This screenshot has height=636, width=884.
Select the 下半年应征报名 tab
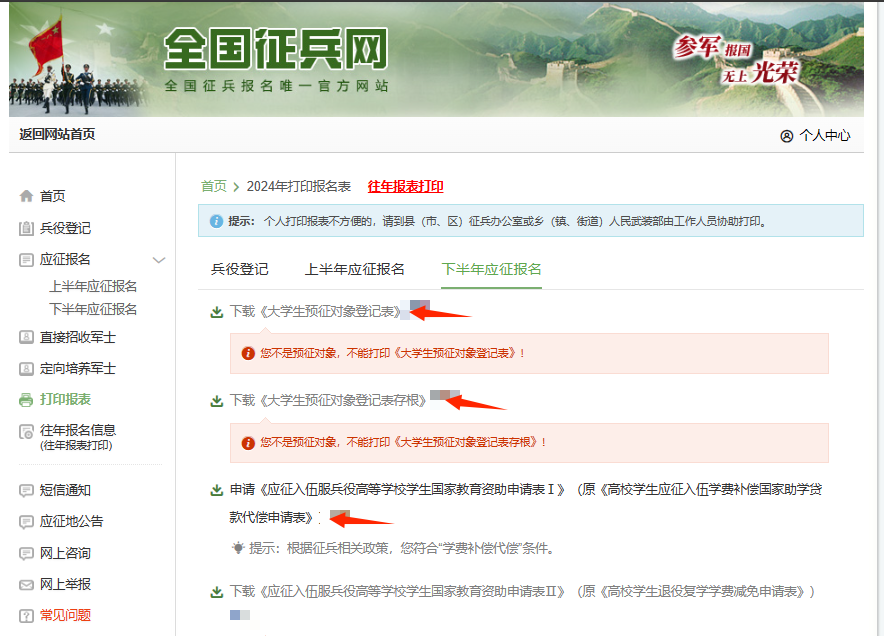pyautogui.click(x=491, y=269)
